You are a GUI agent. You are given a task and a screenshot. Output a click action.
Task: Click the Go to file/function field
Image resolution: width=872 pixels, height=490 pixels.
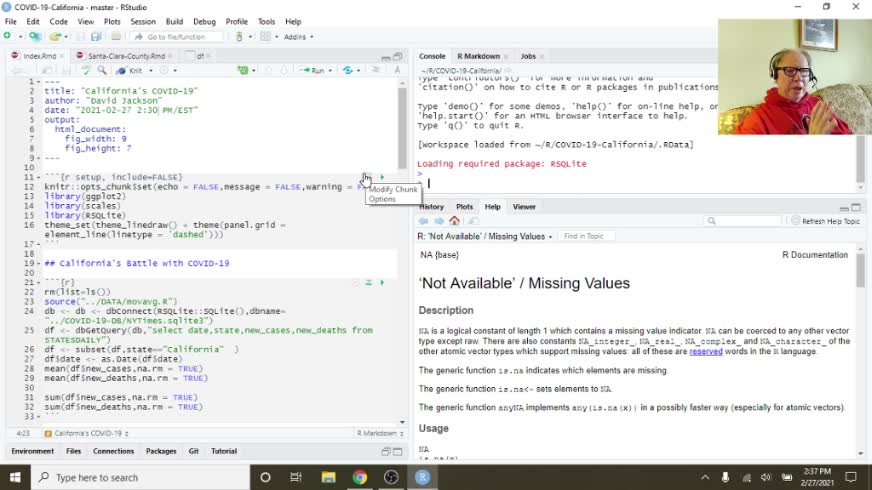[x=178, y=37]
